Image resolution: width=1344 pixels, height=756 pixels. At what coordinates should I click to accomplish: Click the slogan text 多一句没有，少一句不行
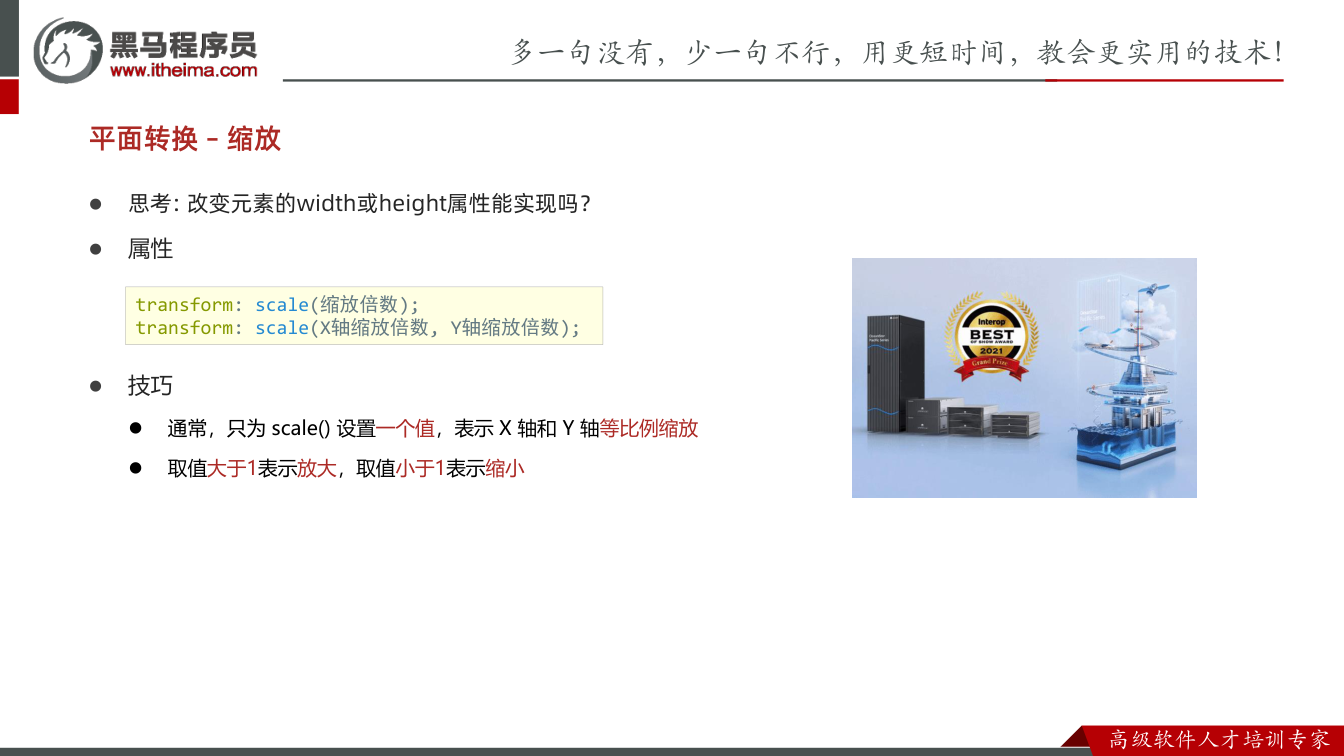point(671,52)
